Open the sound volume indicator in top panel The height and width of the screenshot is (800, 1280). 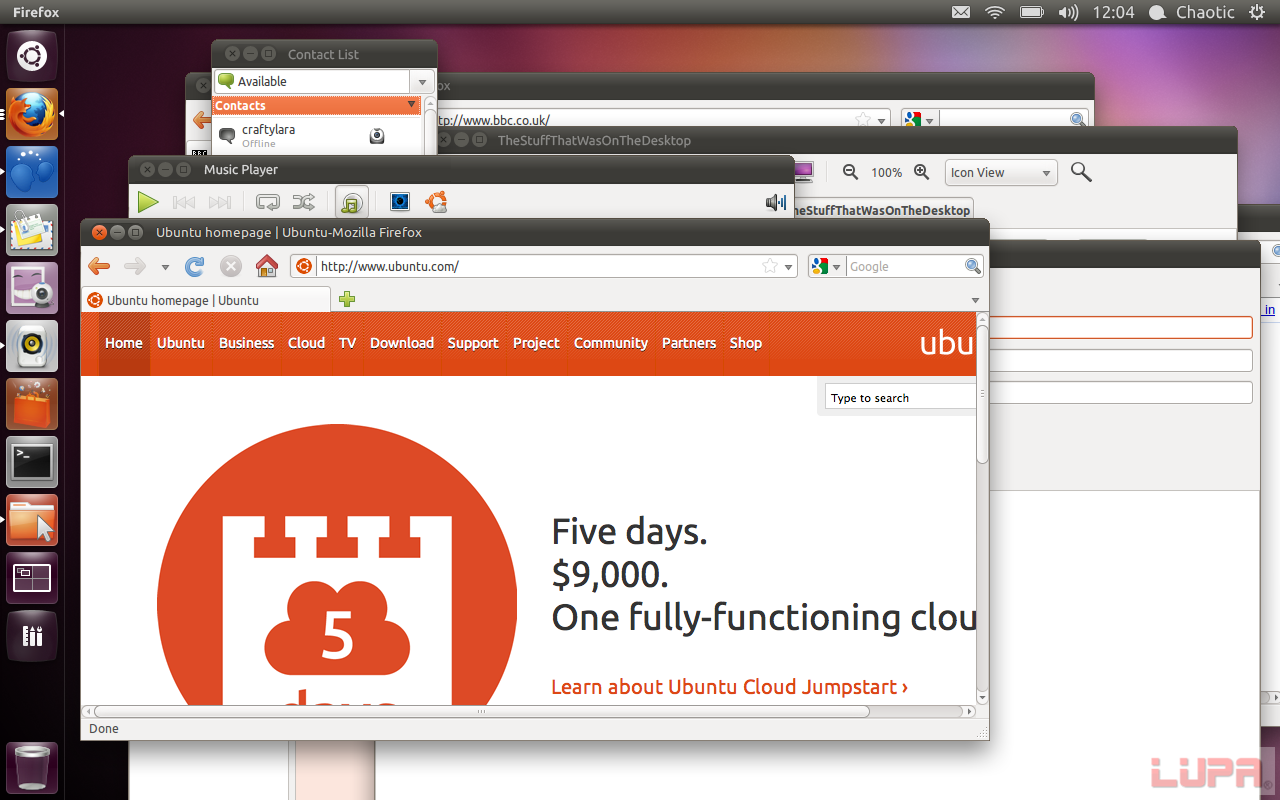1068,12
